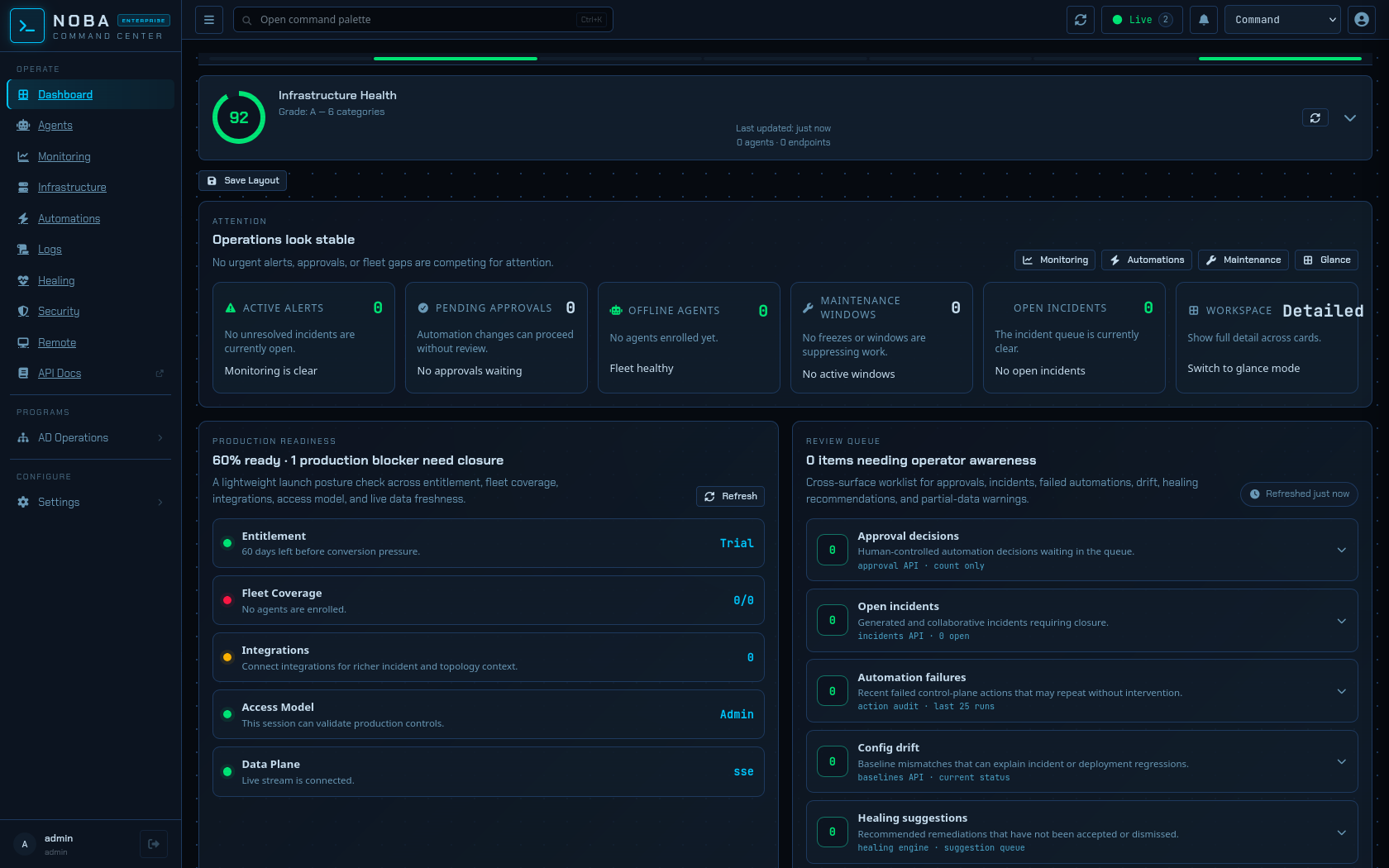Open the user profile avatar icon
Screen dimensions: 1389x868
[x=1362, y=20]
